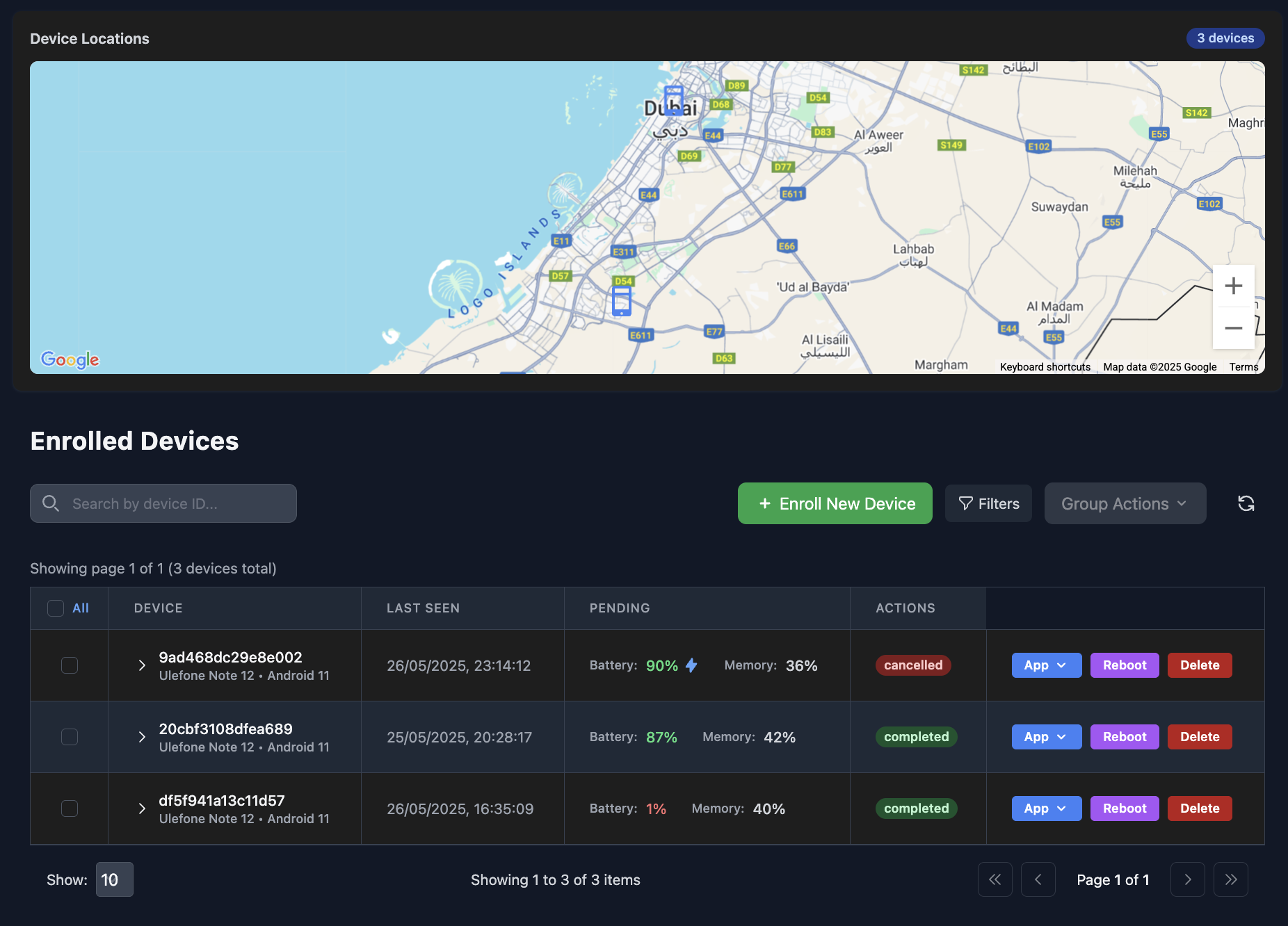
Task: Click the next page arrow
Action: (1187, 879)
